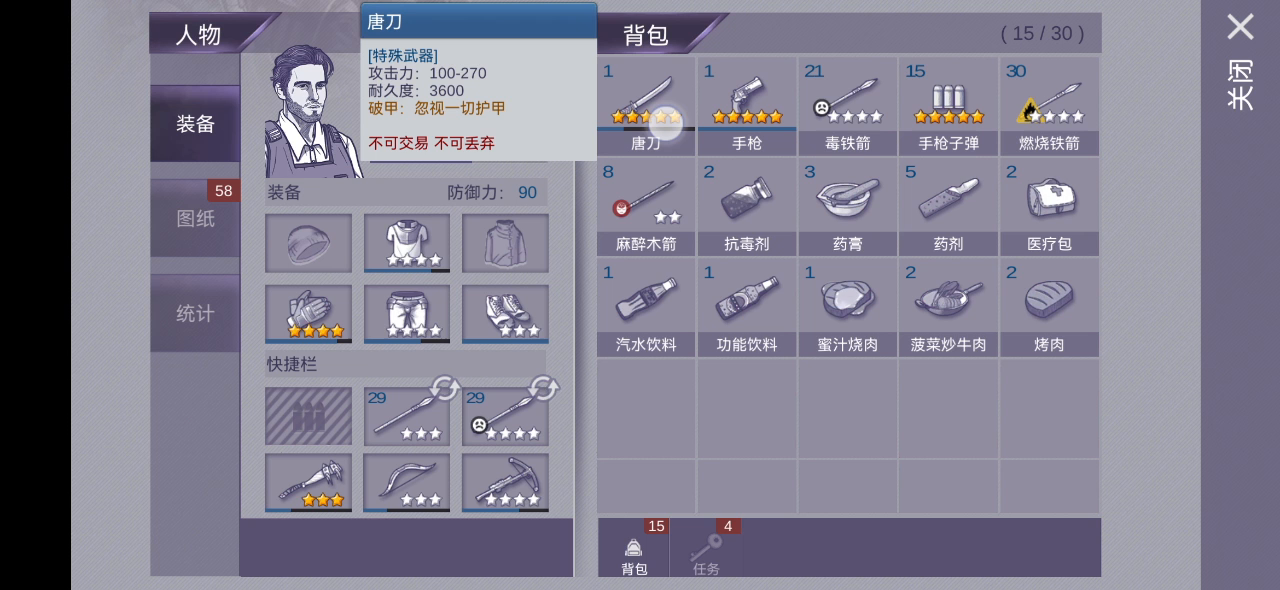The image size is (1280, 590).
Task: Open the 背包 bottom bag tab
Action: (x=634, y=550)
